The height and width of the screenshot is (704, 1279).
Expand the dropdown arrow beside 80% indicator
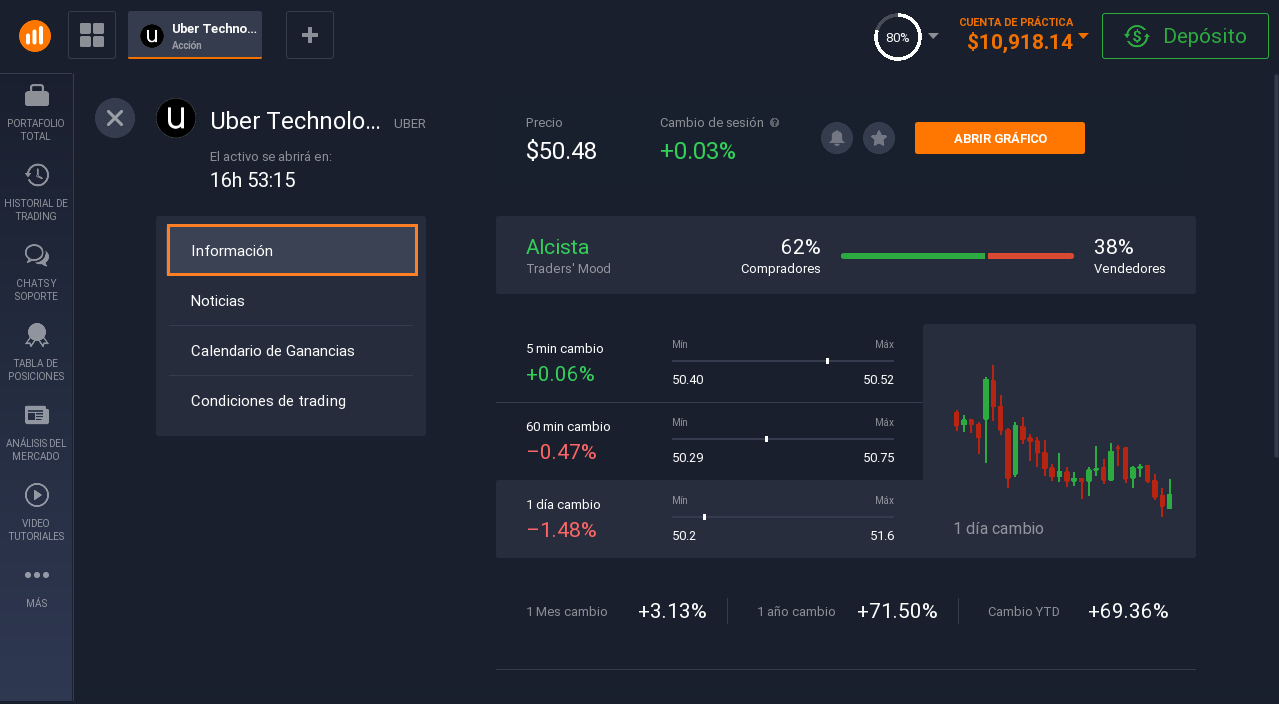(x=933, y=36)
